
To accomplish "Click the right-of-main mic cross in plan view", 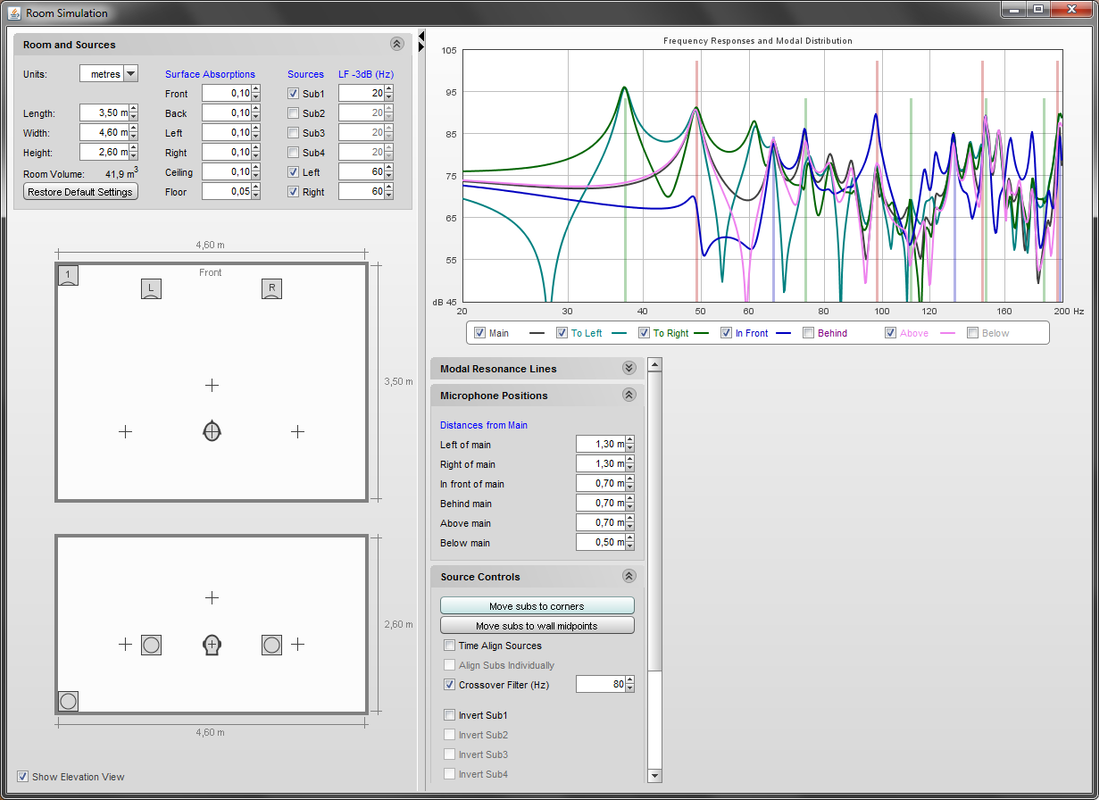I will (x=298, y=432).
